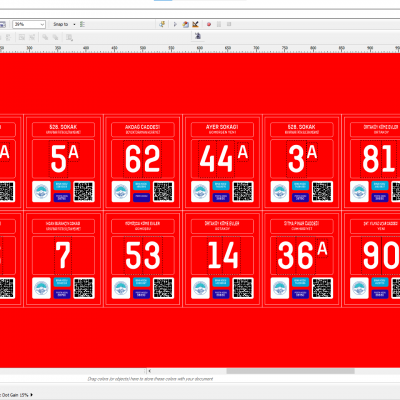Select the number 14 plate digits

pos(223,255)
